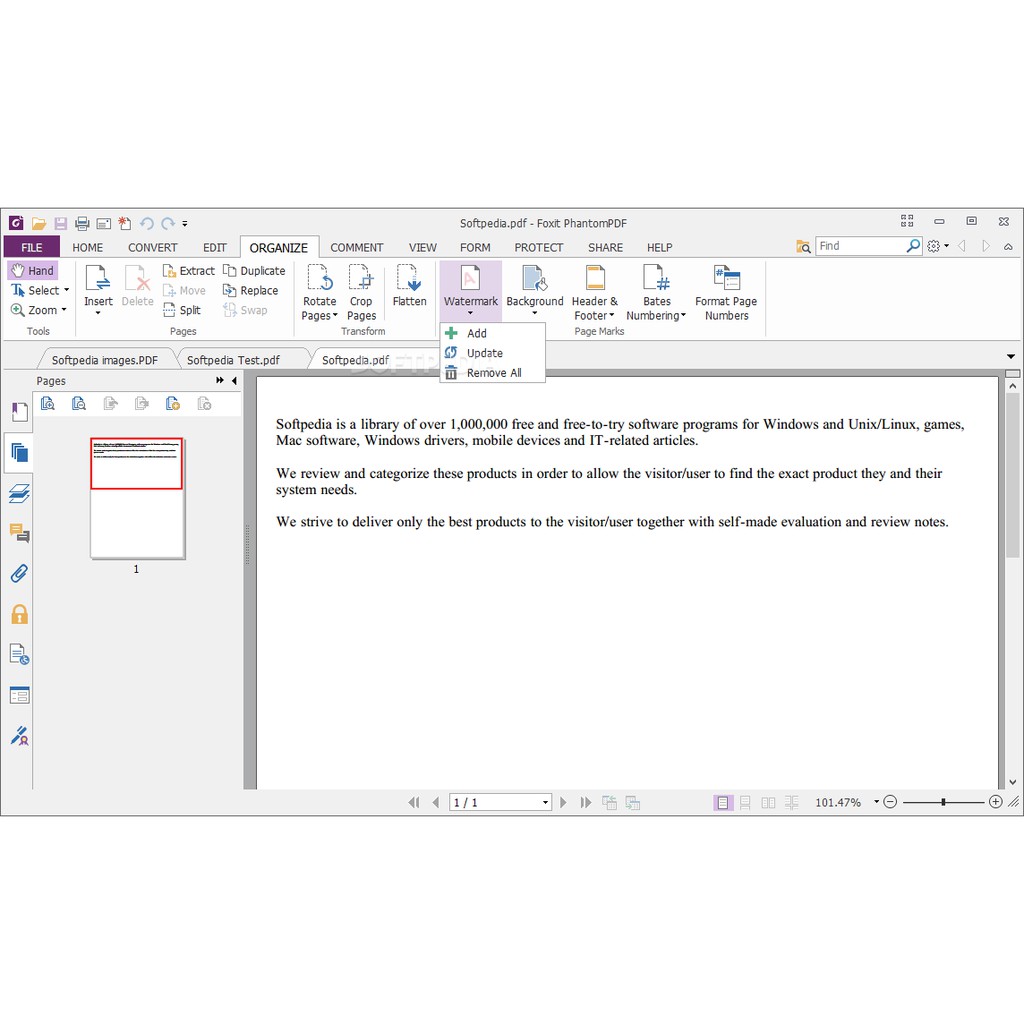Switch to the HOME ribbon tab
1024x1024 pixels.
tap(88, 248)
